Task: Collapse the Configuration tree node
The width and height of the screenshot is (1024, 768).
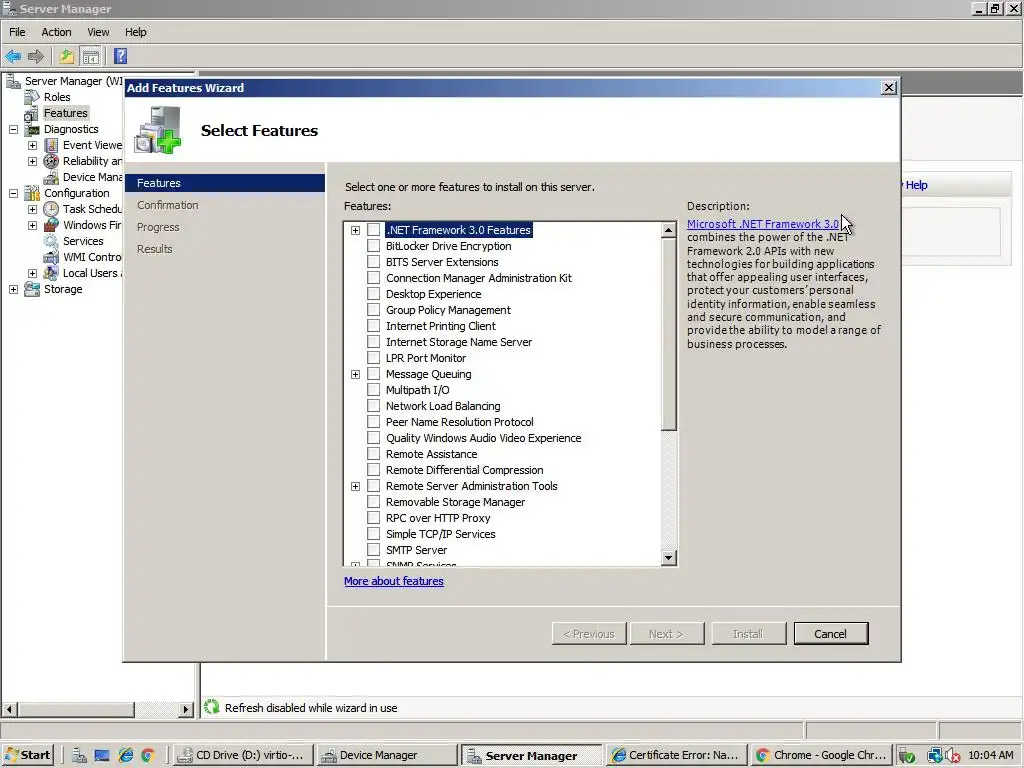Action: 13,193
